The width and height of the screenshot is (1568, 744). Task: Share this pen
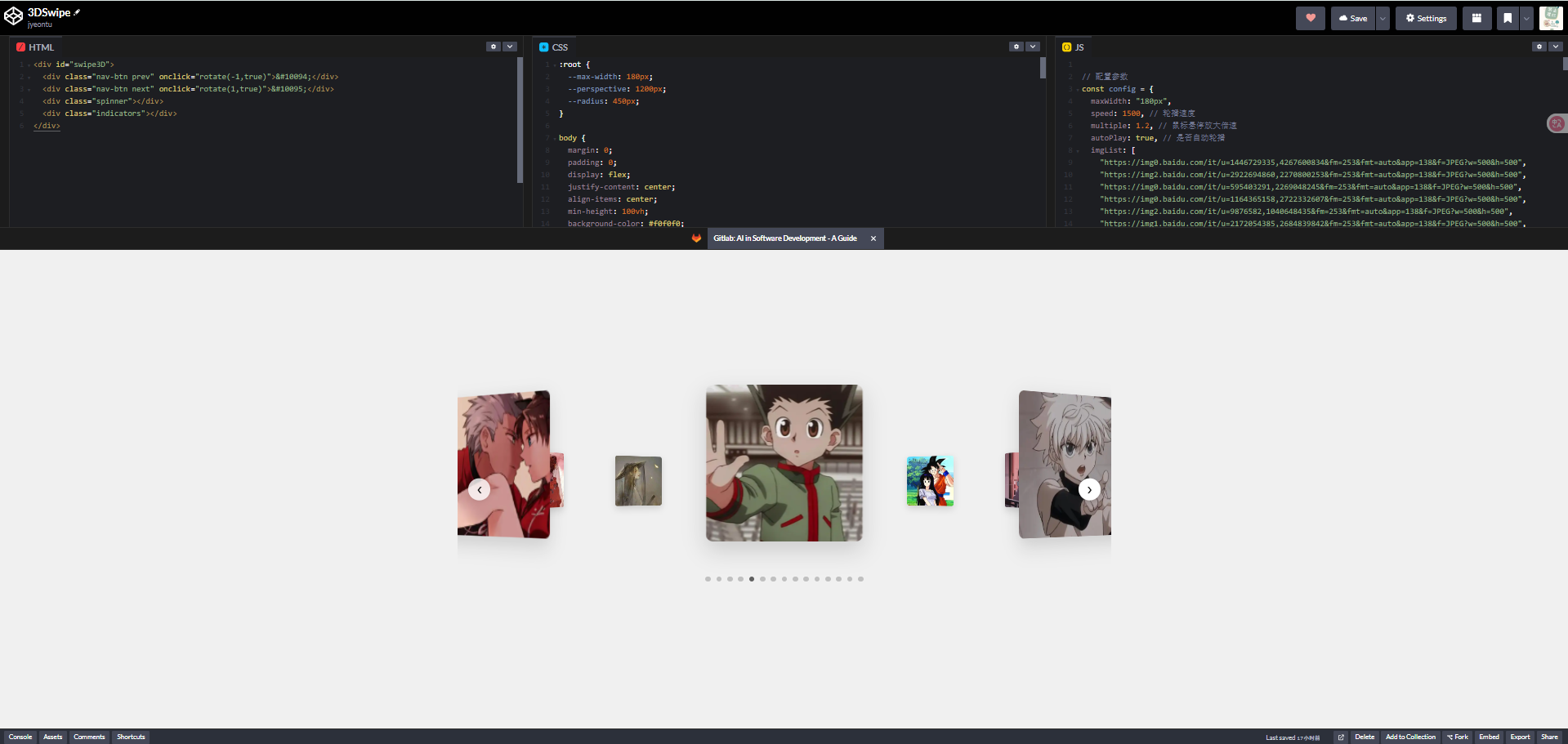(1549, 737)
